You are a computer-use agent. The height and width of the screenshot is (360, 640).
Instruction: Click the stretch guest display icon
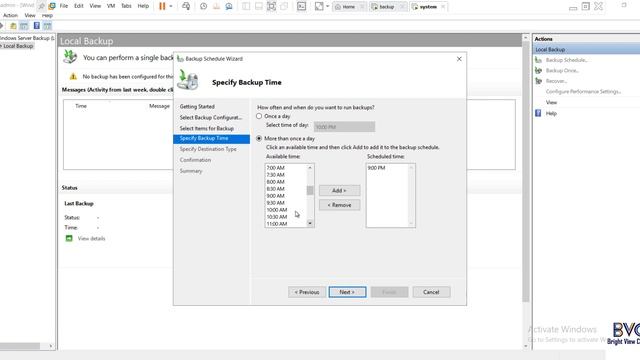coord(319,6)
